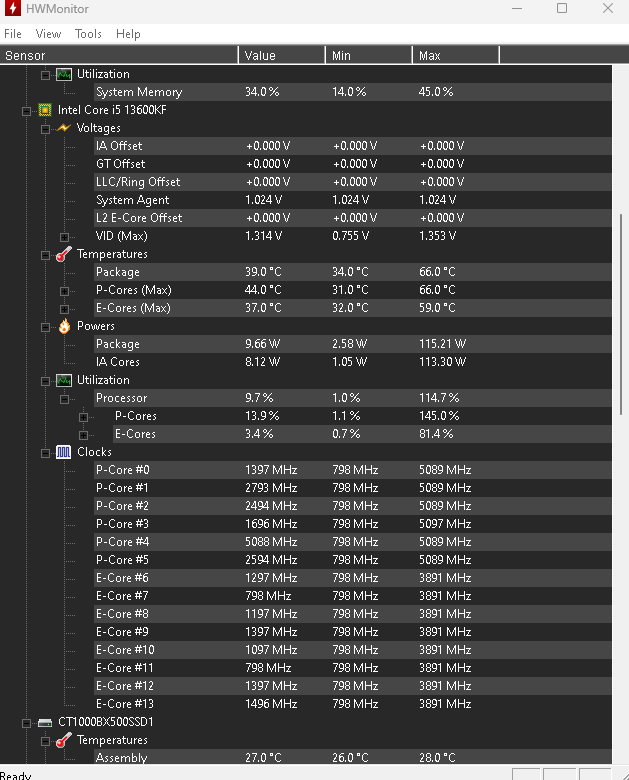Select the P-Core #0 clock row
Screen dimensions: 629x780
[x=353, y=470]
